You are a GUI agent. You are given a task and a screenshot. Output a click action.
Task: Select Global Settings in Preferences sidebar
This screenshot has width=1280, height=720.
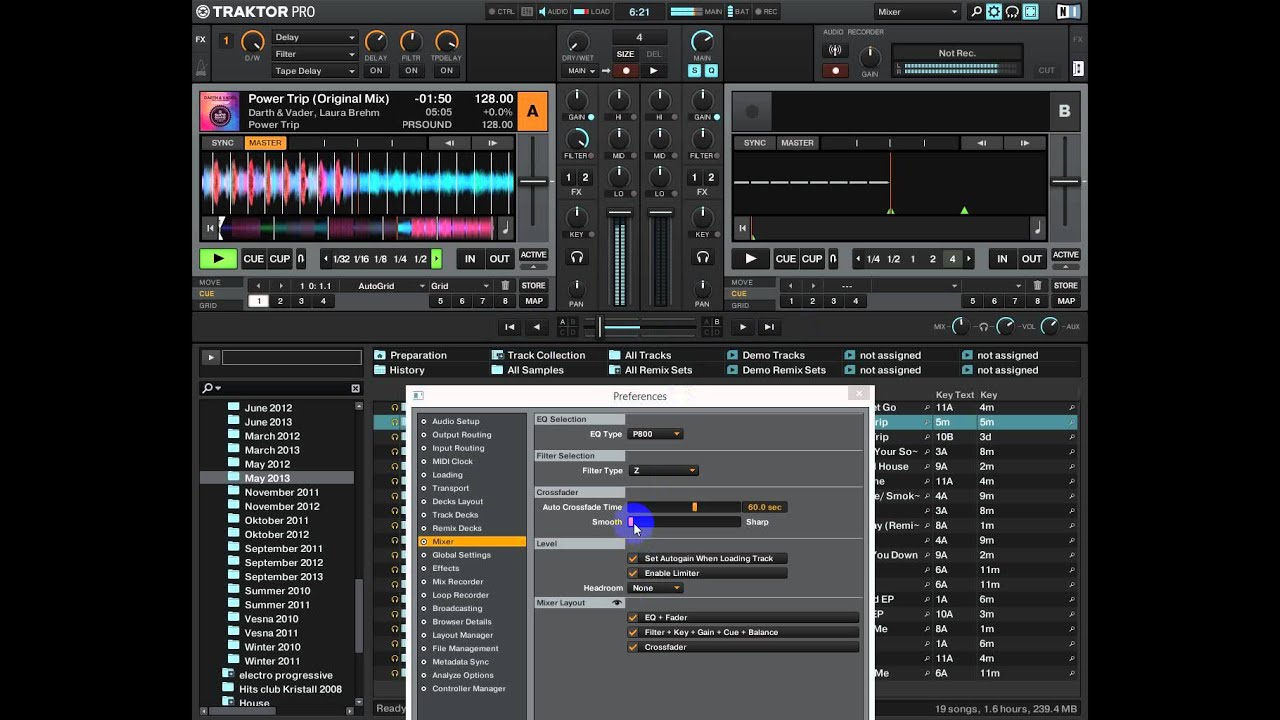point(461,555)
